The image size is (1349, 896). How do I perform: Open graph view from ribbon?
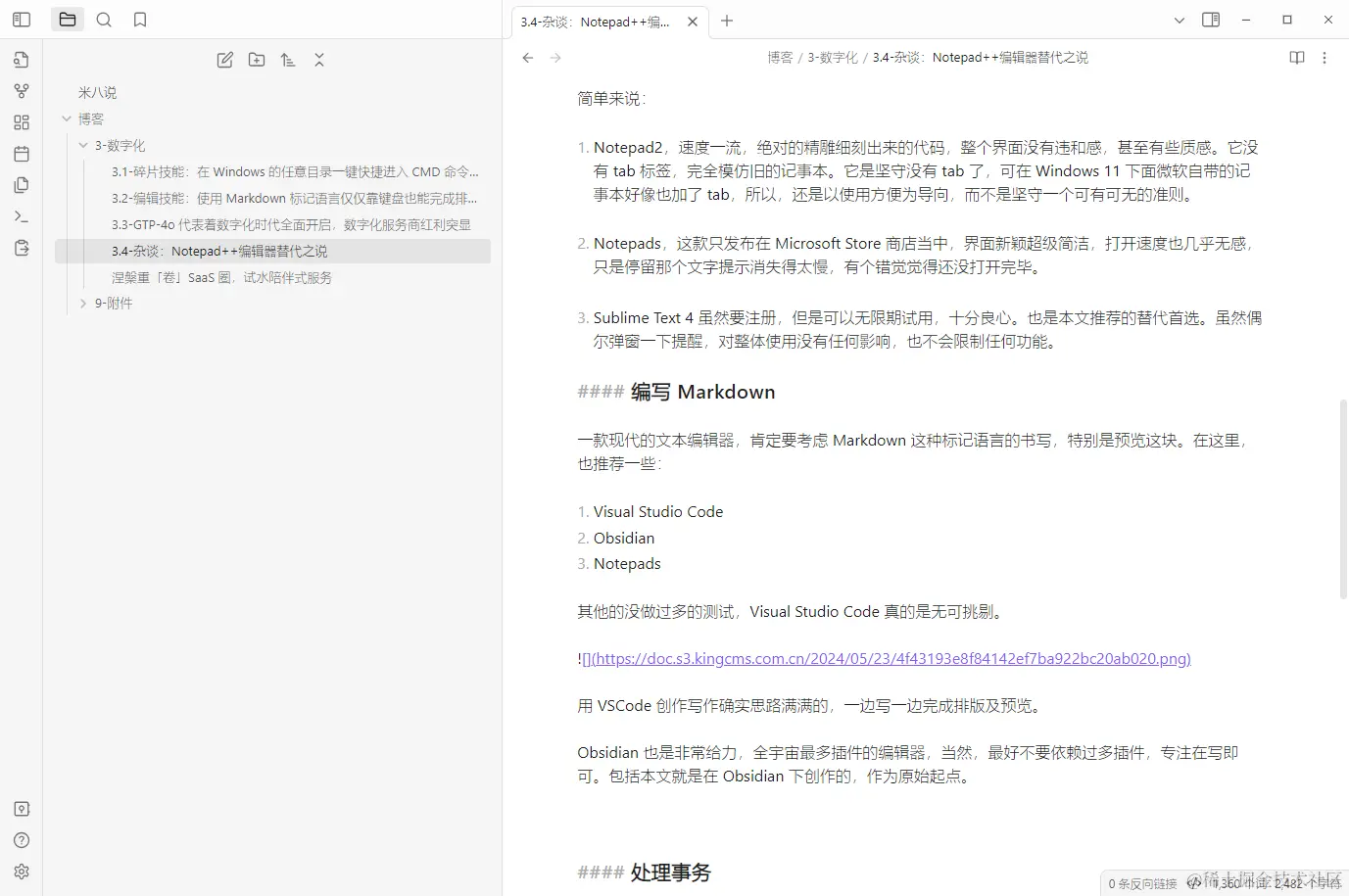click(x=22, y=91)
